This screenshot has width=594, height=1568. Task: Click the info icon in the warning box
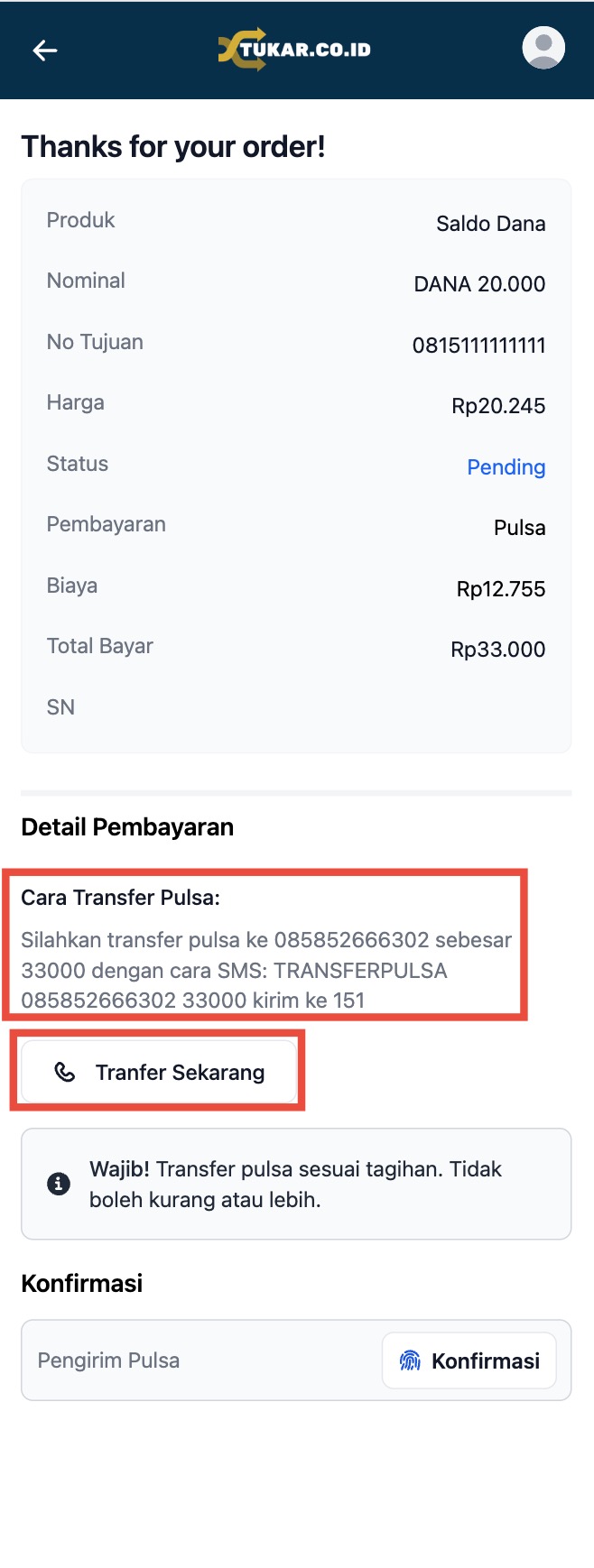pos(59,1184)
